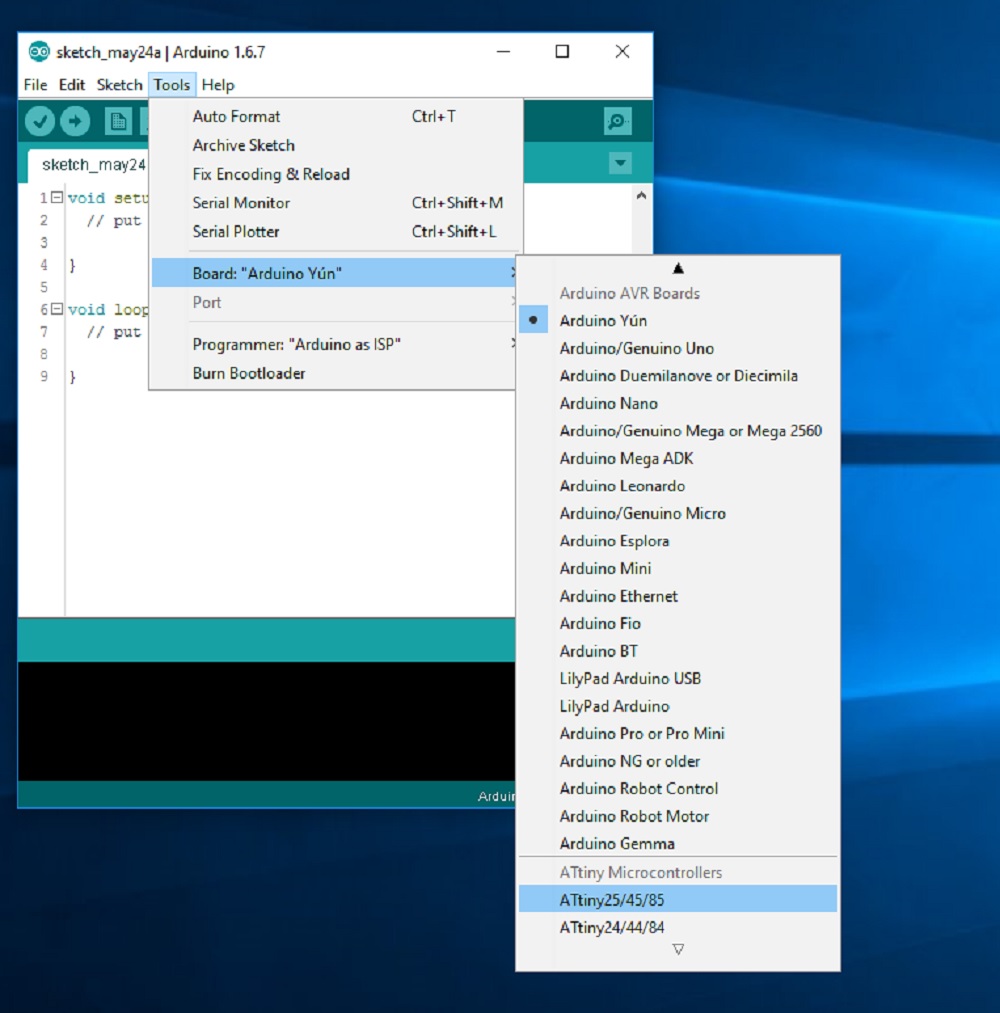
Task: Select ATtiny25/45/85 microcontroller
Action: tap(678, 899)
